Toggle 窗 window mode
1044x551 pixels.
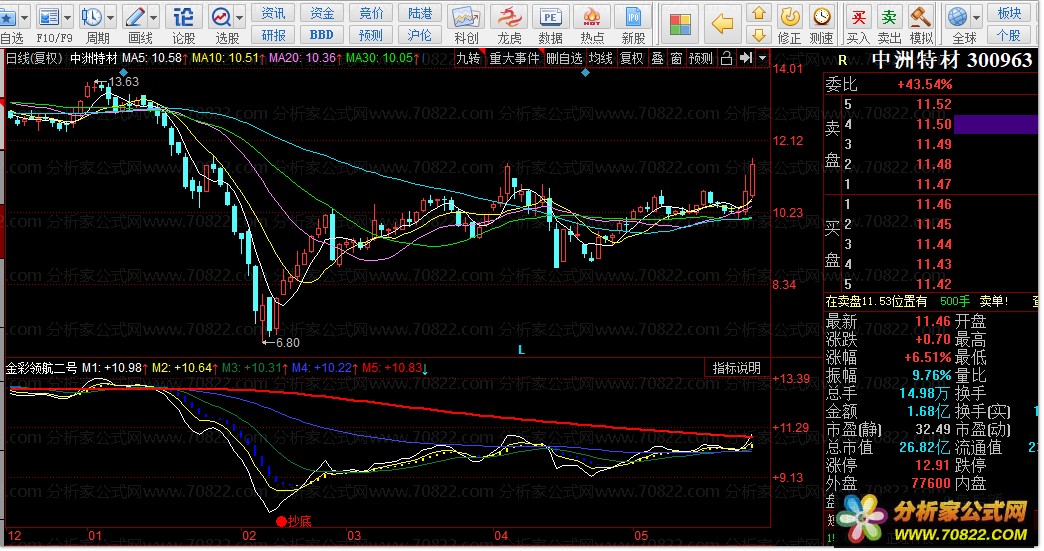pos(676,59)
